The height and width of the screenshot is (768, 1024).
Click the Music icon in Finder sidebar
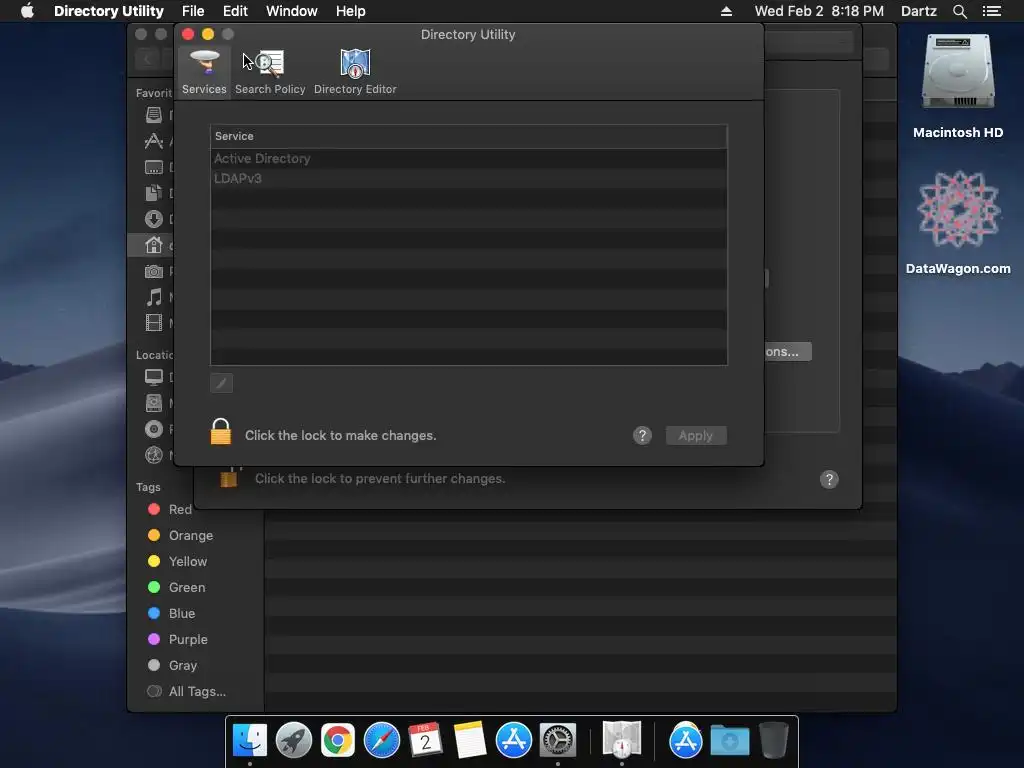(x=153, y=297)
